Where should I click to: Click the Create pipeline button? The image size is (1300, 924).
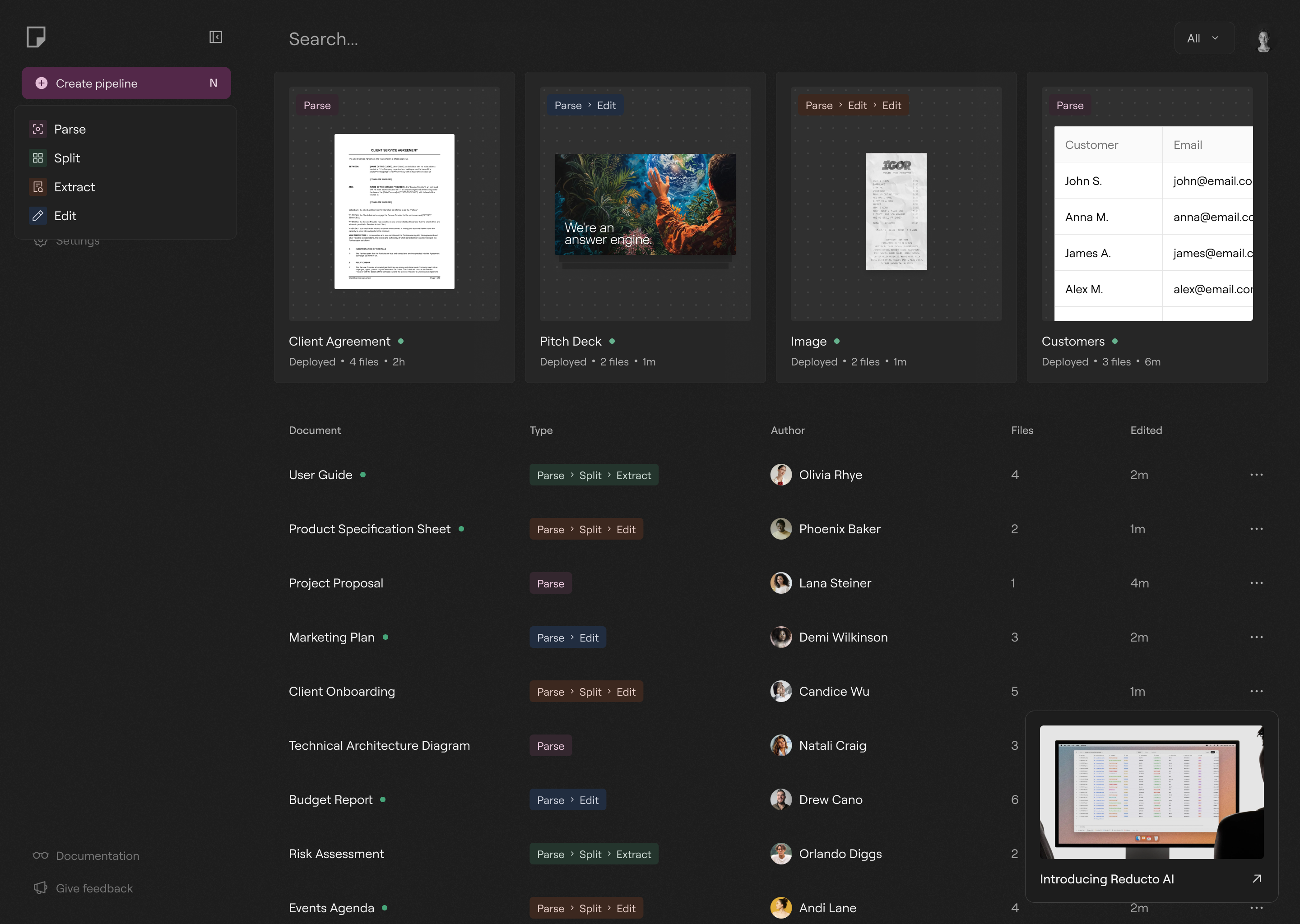(126, 83)
